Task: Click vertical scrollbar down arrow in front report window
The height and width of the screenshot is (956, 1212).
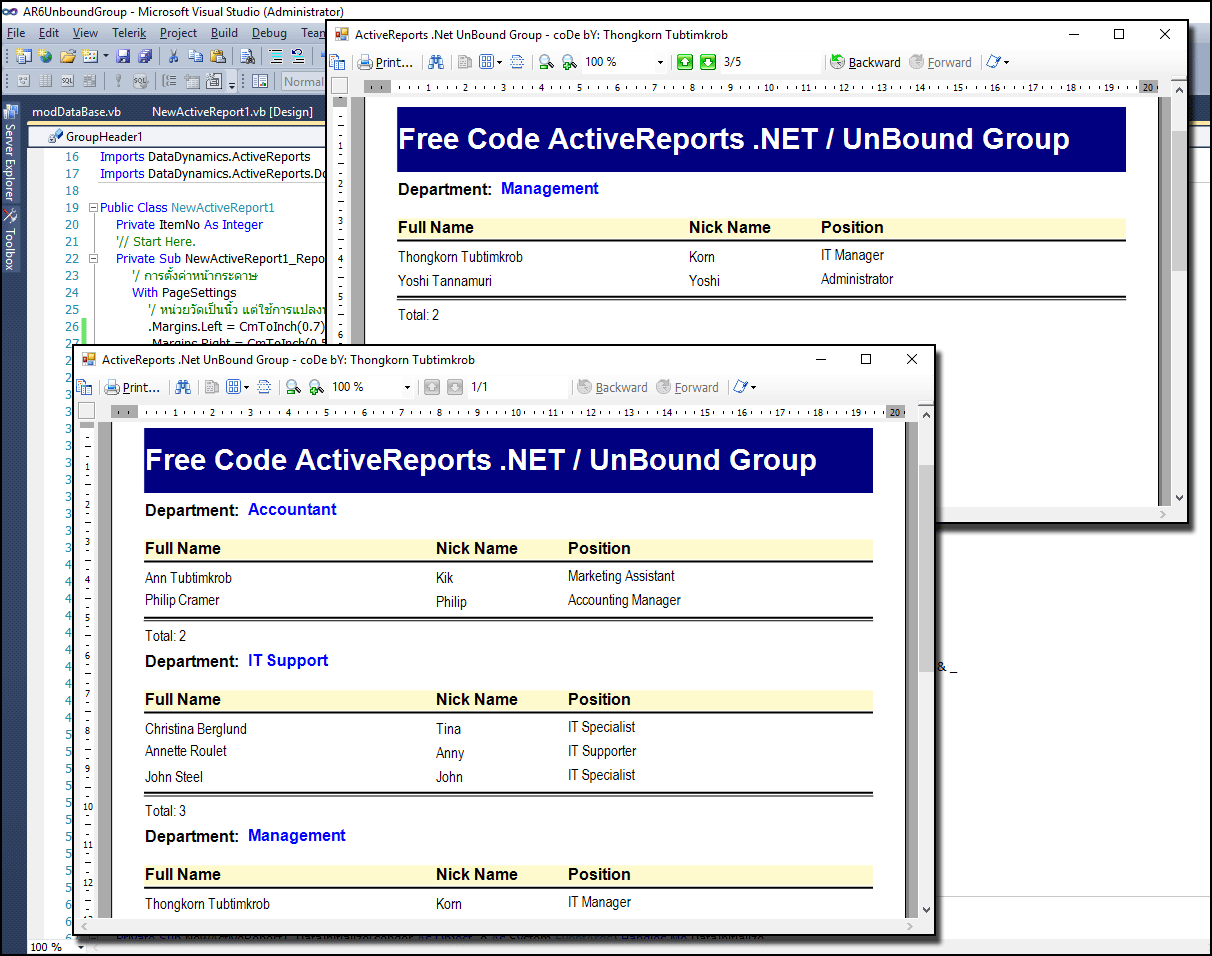Action: coord(926,910)
